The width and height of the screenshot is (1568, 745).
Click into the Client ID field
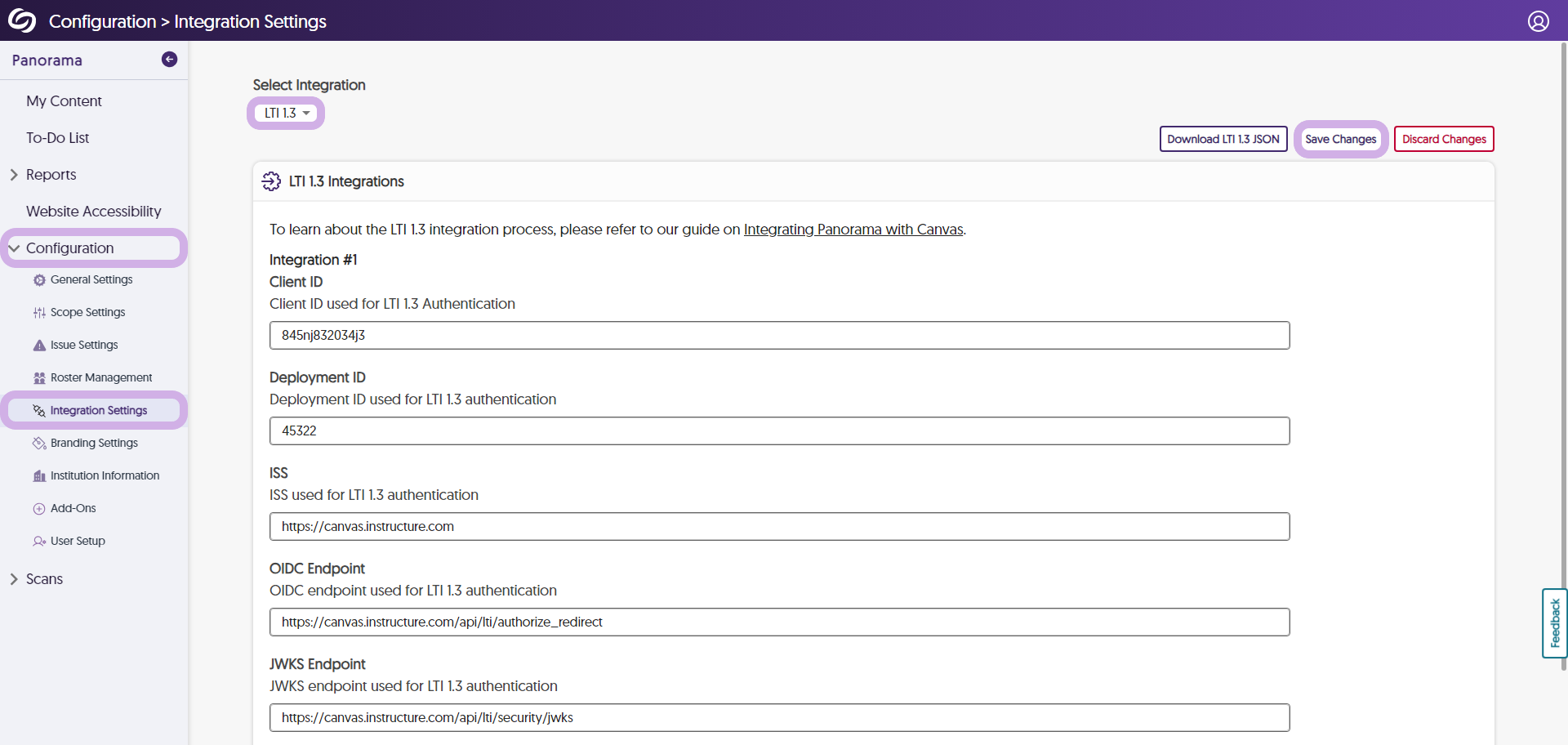pyautogui.click(x=779, y=336)
